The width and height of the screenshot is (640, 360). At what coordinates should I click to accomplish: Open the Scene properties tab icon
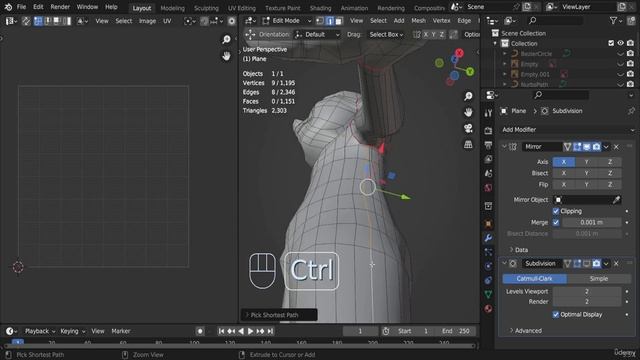488,173
